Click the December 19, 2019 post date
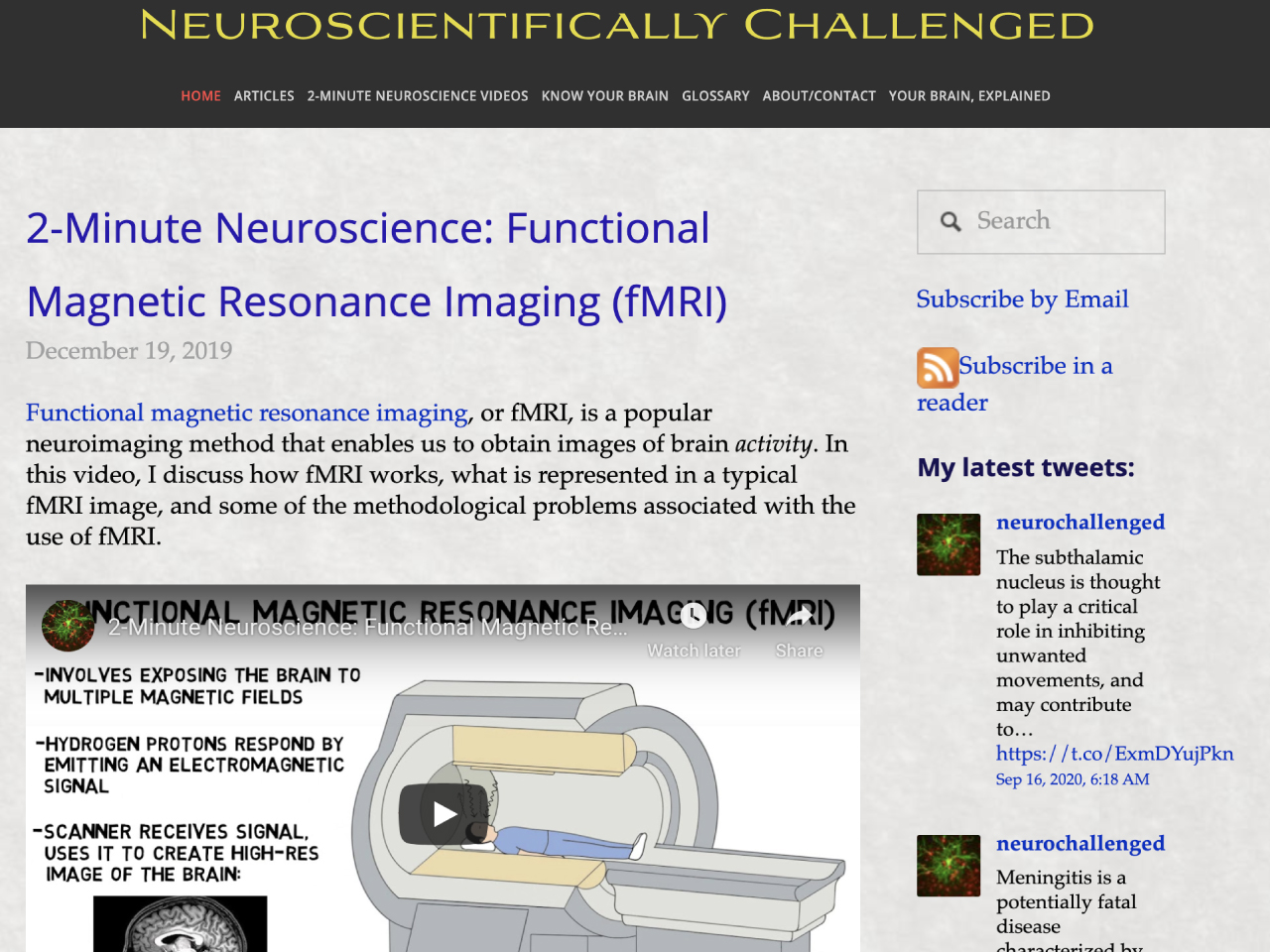Viewport: 1270px width, 952px height. (x=129, y=351)
